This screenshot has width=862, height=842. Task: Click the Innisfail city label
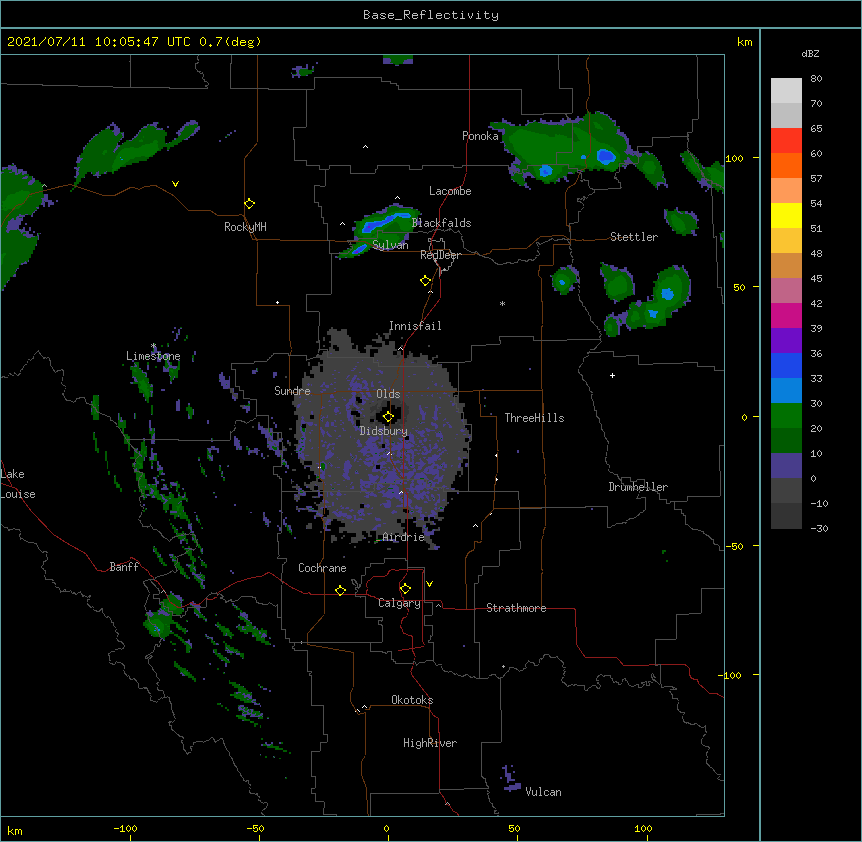415,326
